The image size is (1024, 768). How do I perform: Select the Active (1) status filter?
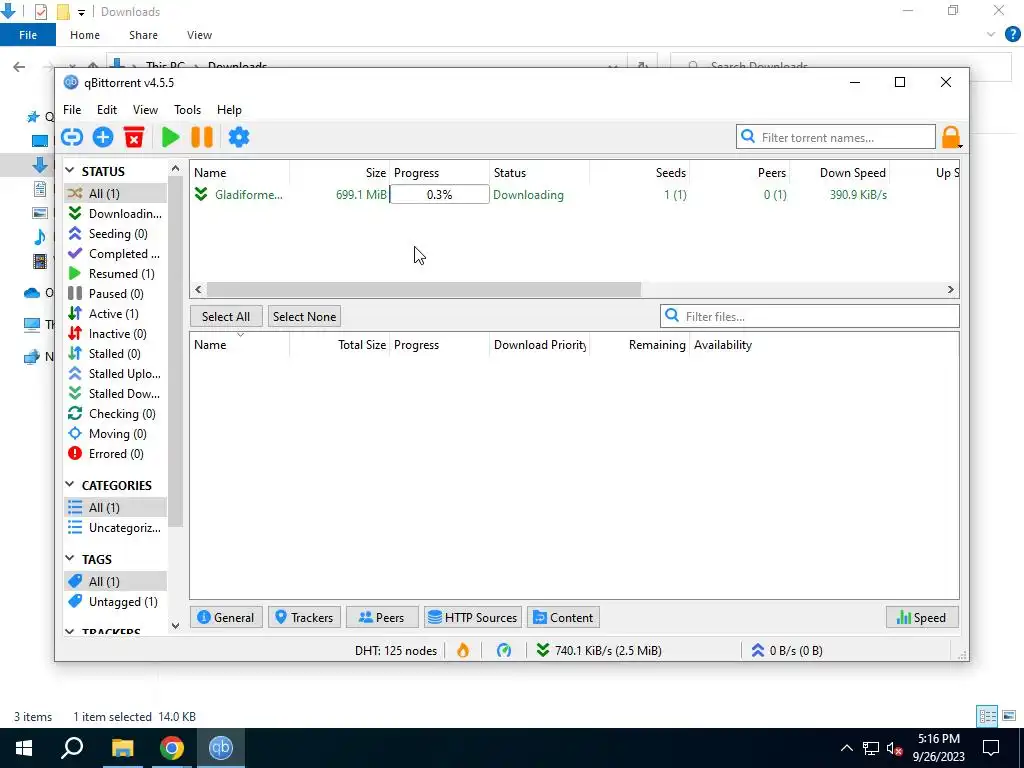[x=116, y=313]
